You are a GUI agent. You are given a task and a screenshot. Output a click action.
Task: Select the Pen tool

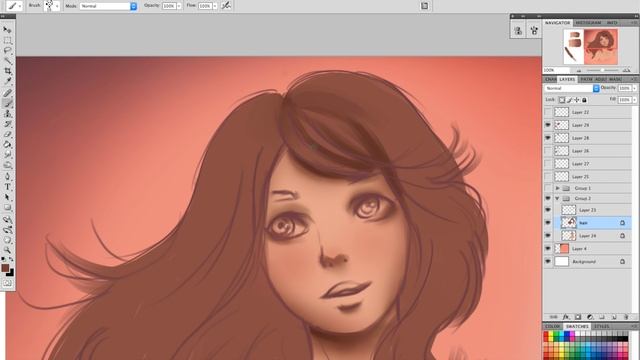point(7,176)
